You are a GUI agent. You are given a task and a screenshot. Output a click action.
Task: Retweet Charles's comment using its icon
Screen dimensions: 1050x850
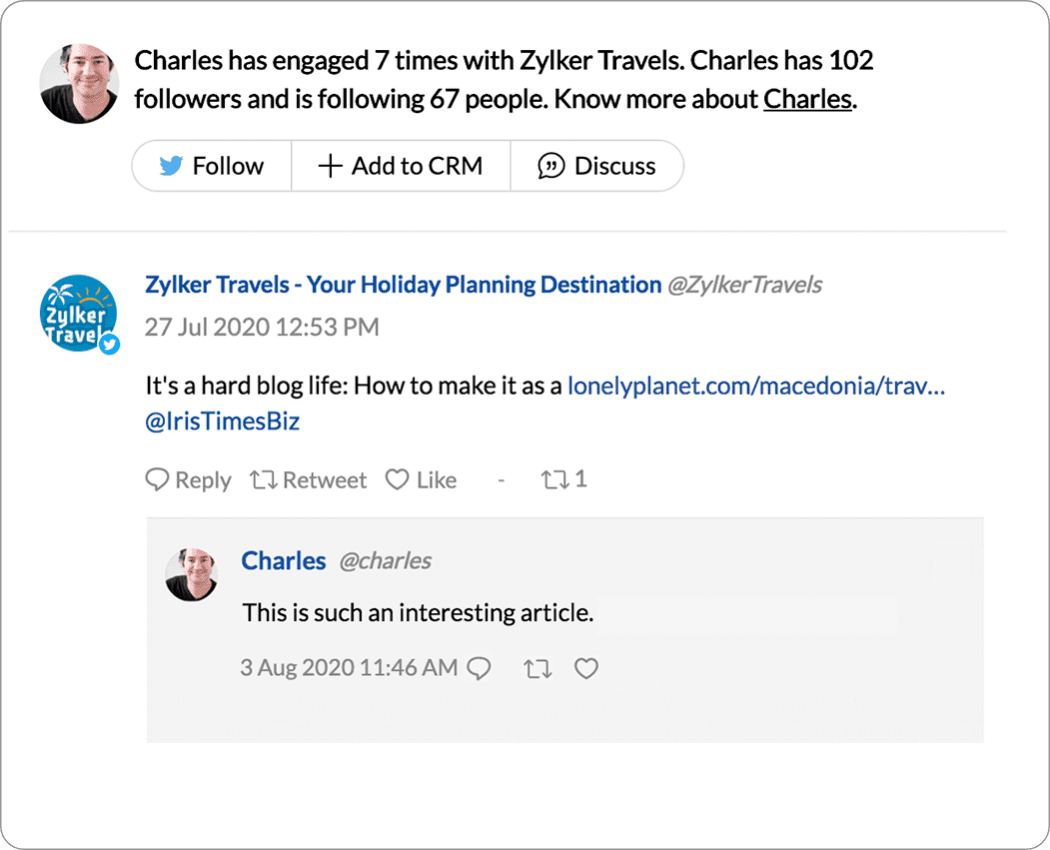pyautogui.click(x=537, y=668)
